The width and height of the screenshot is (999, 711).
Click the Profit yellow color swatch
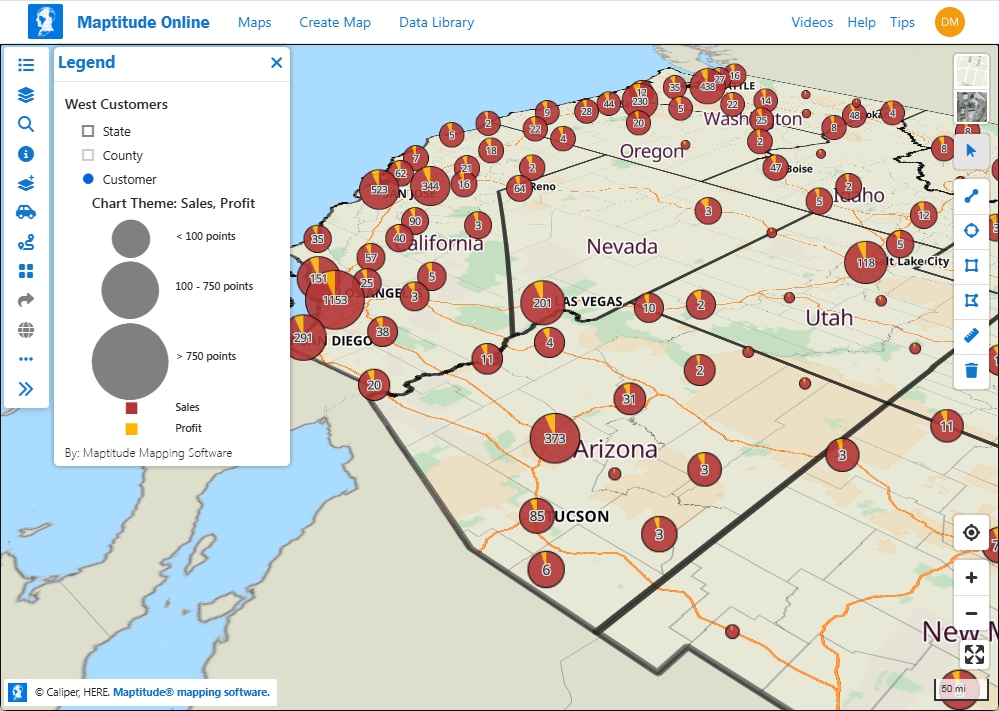pyautogui.click(x=131, y=429)
